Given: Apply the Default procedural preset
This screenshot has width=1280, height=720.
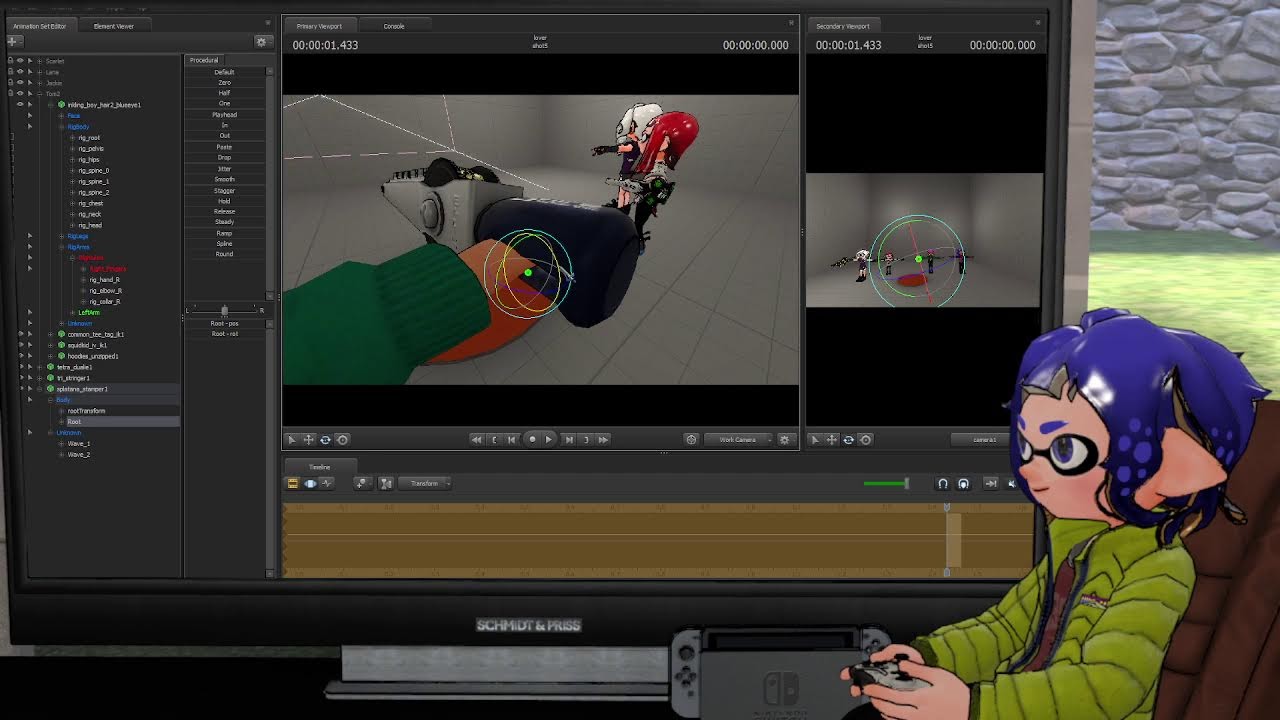Looking at the screenshot, I should pos(224,72).
